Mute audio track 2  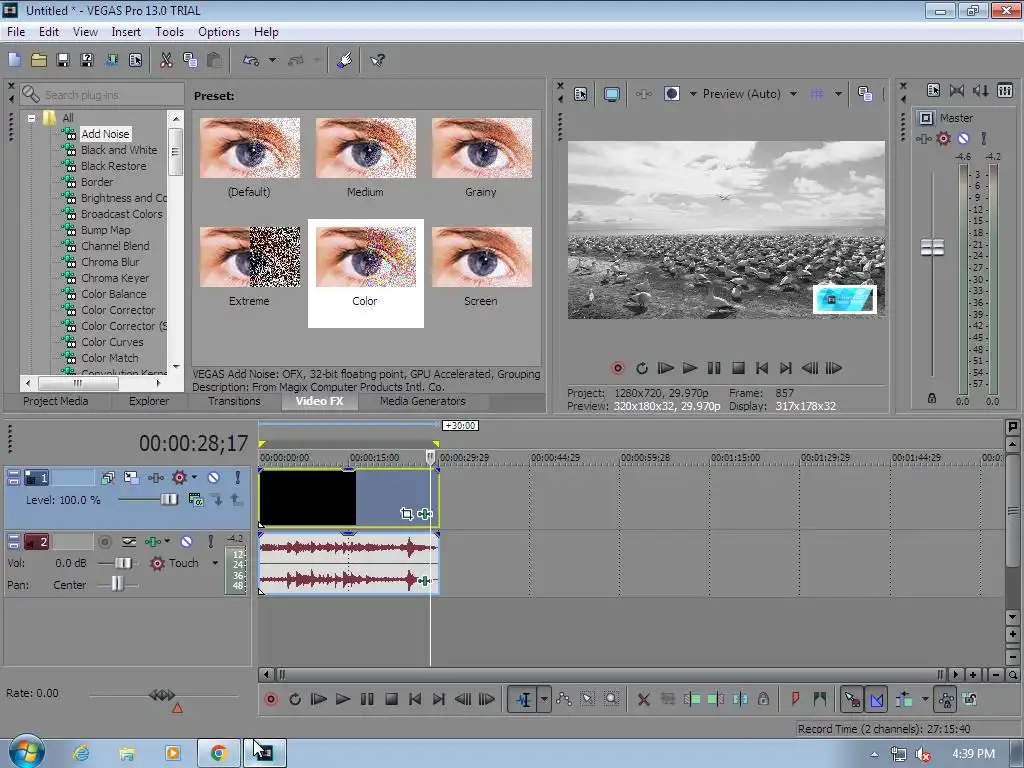187,541
